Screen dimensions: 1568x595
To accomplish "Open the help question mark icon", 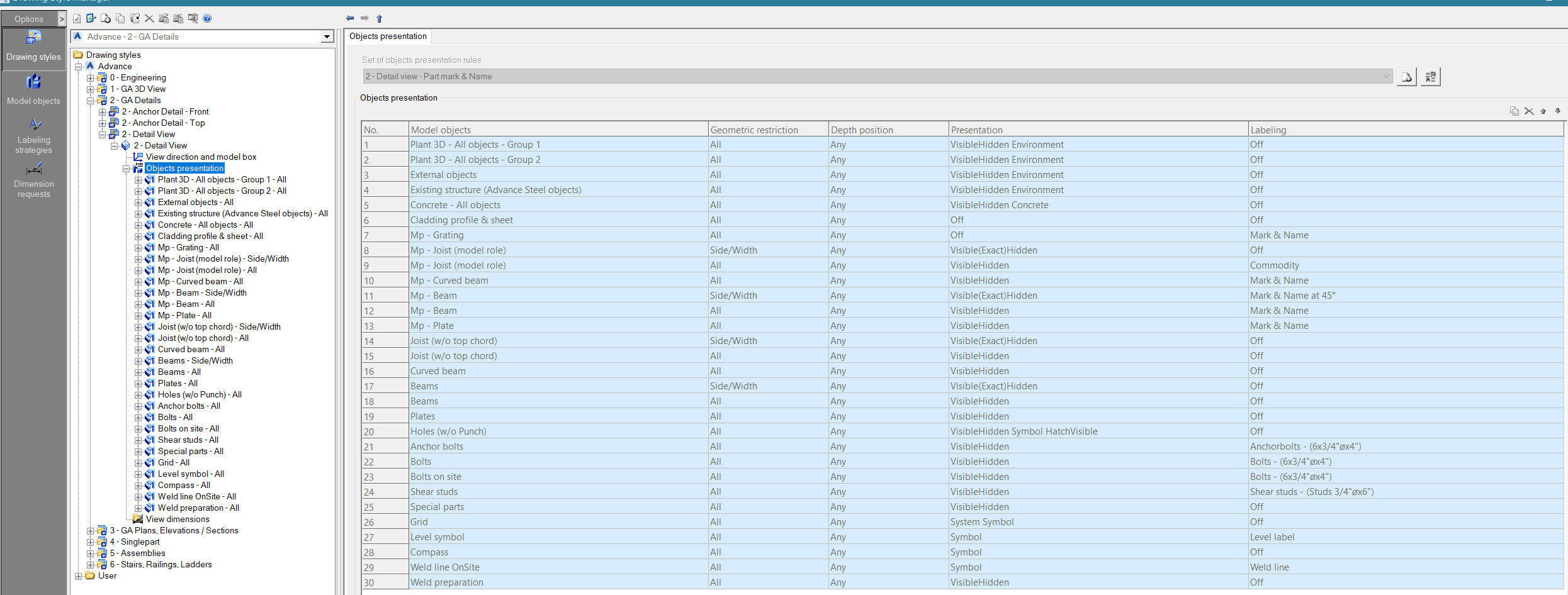I will (x=207, y=19).
